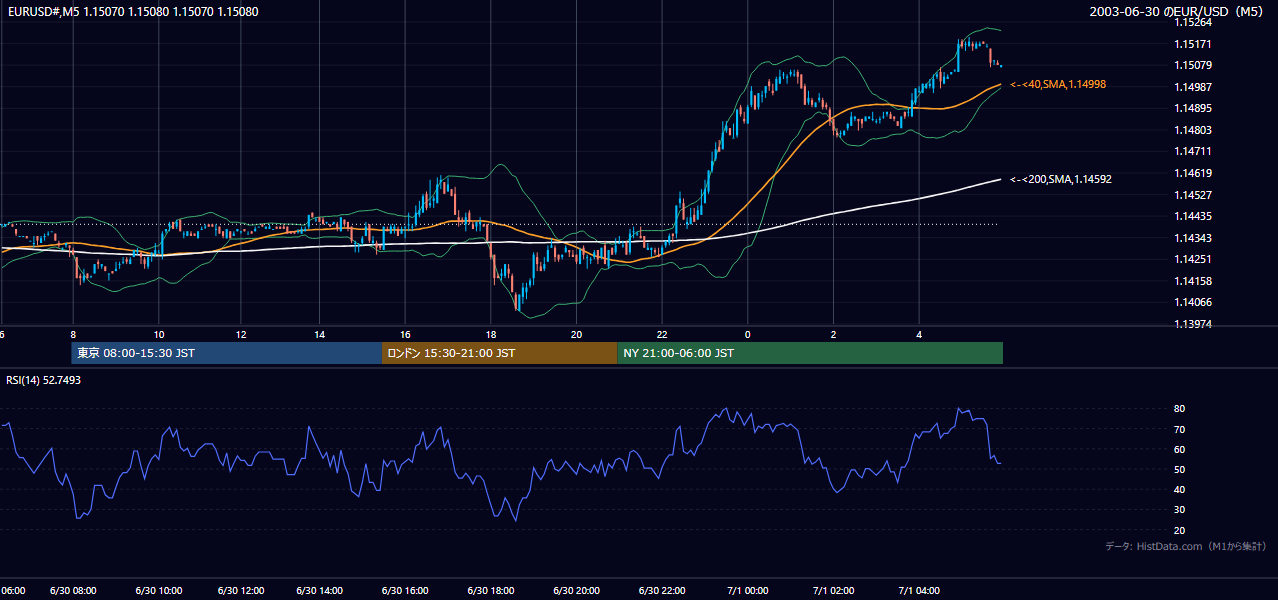Click the RSI scale value 80
1278x600 pixels.
tap(1179, 409)
